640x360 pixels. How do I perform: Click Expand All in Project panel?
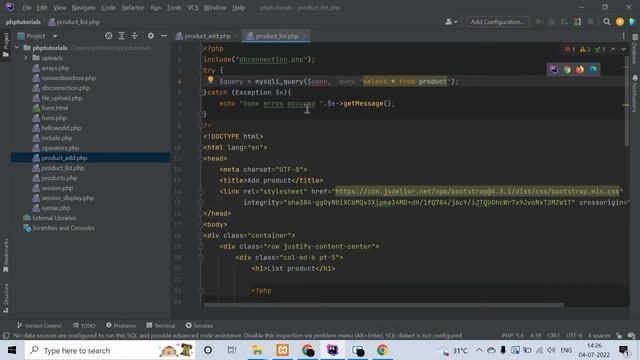click(122, 36)
